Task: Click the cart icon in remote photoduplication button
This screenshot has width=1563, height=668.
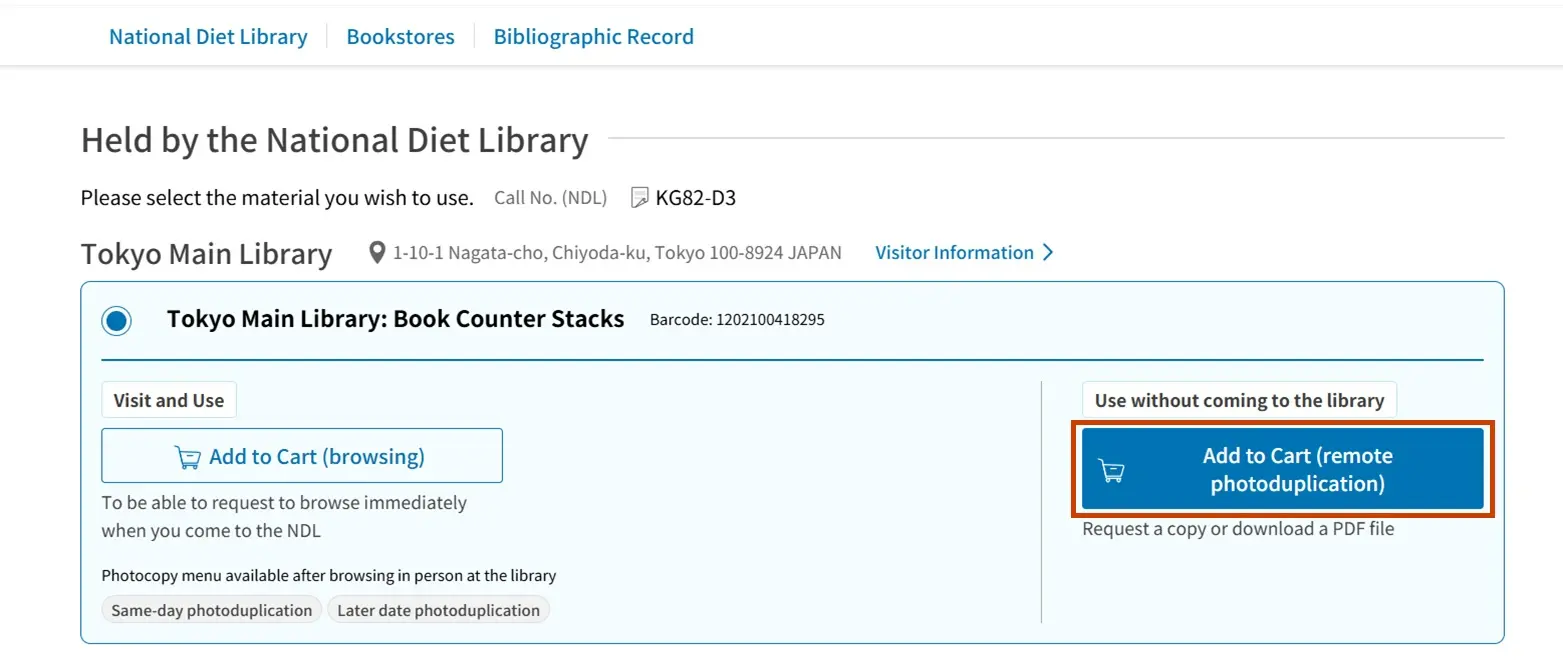Action: [1112, 471]
